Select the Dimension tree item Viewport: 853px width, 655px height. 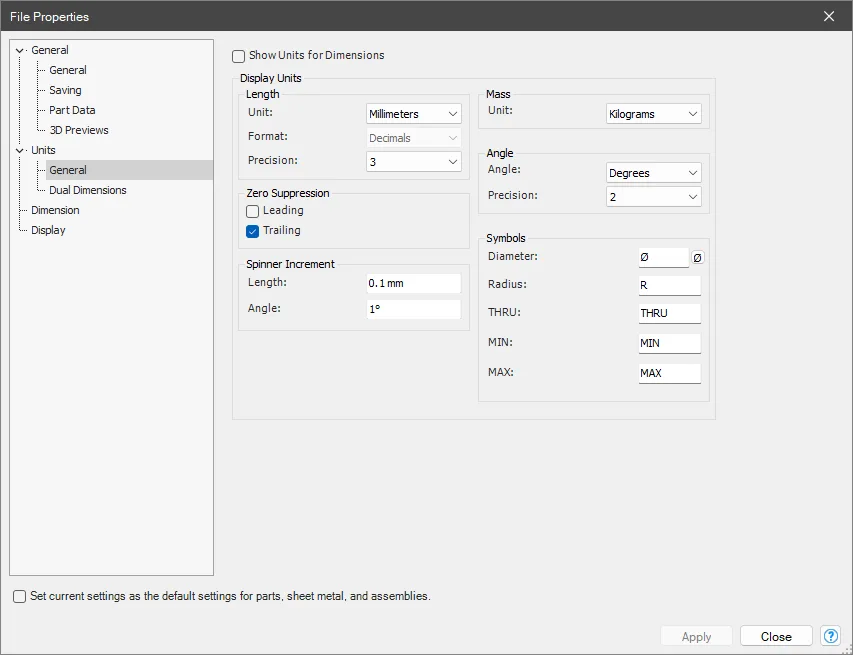pos(55,210)
